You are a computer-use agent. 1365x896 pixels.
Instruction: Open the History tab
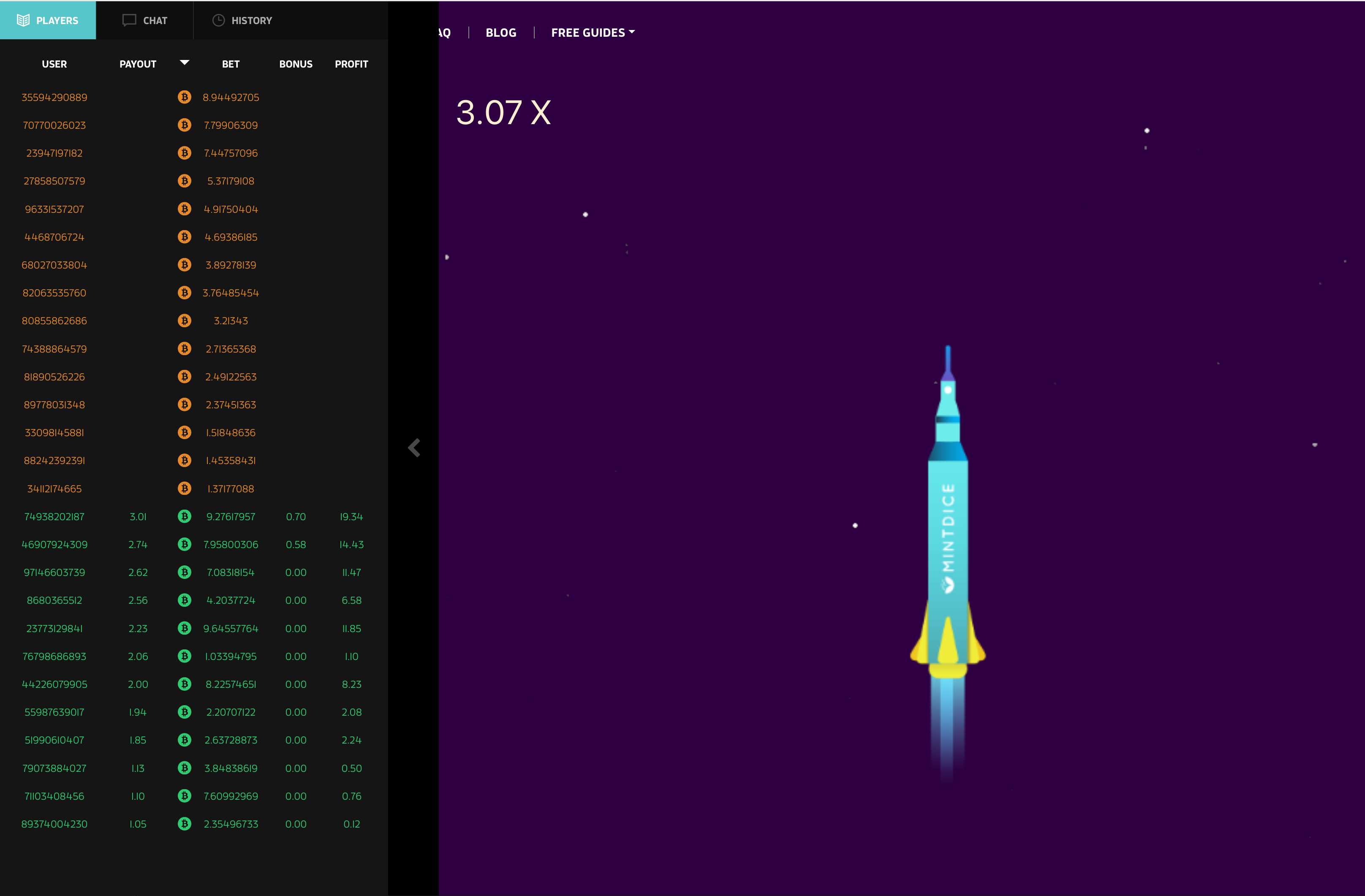pyautogui.click(x=242, y=20)
